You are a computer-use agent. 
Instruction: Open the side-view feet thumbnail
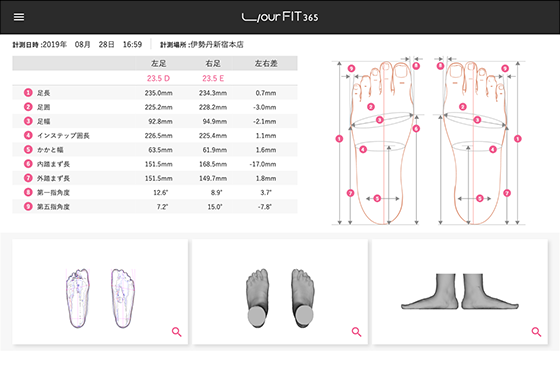coord(460,291)
